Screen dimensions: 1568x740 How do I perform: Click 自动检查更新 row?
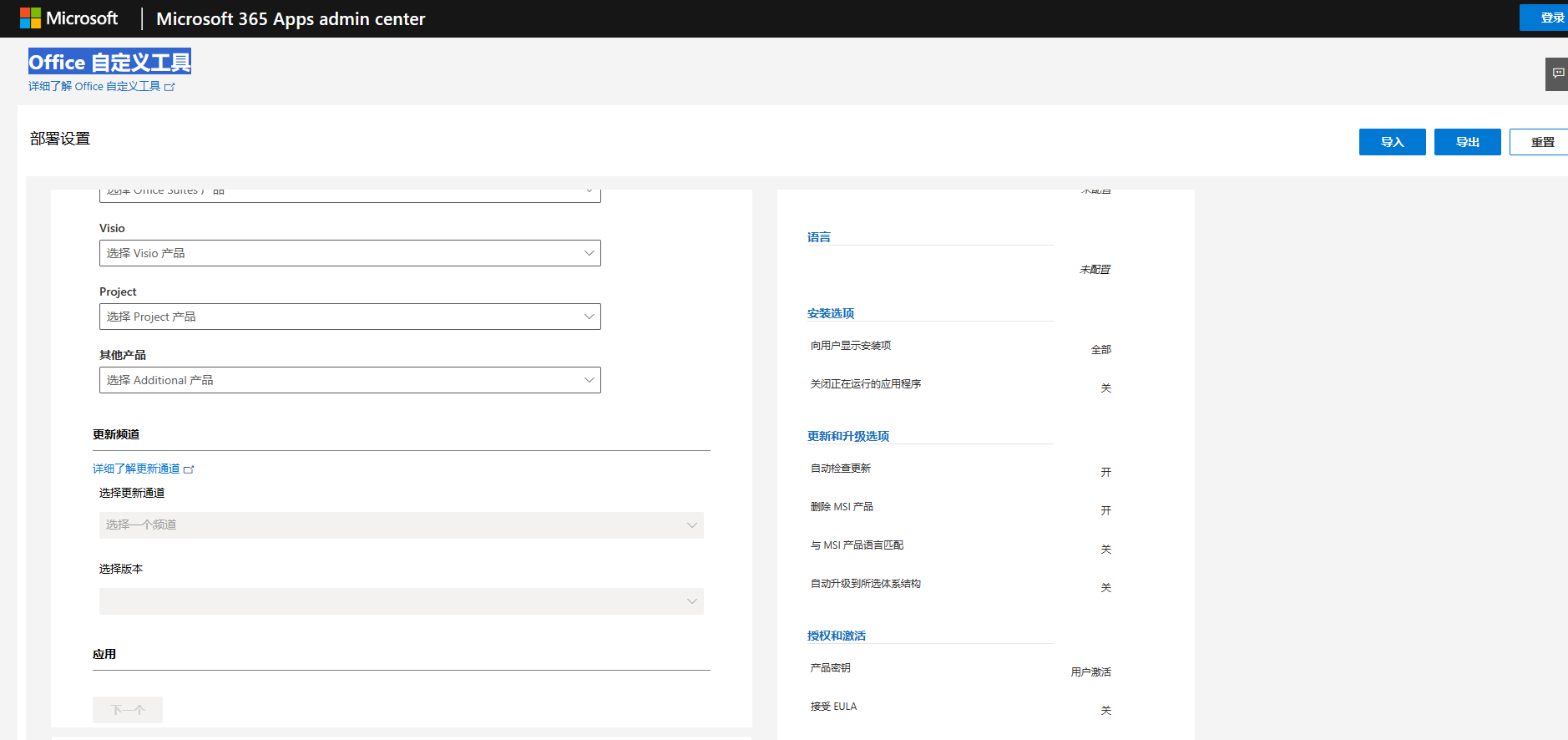960,469
